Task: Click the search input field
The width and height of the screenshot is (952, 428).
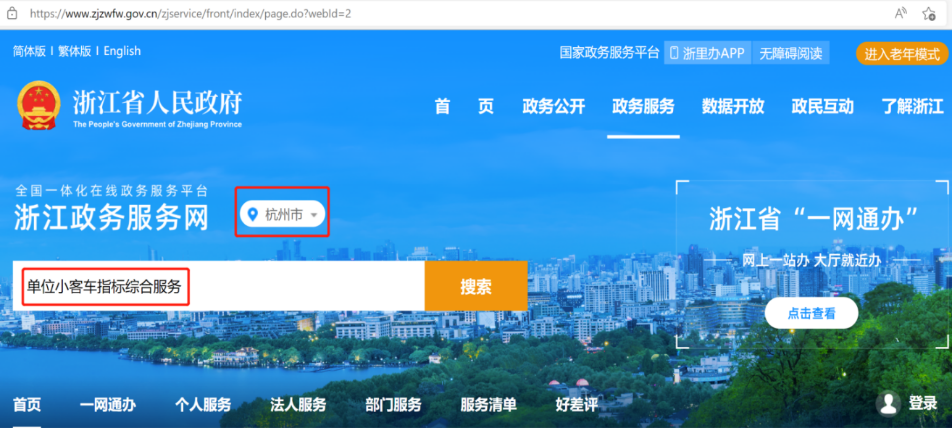Action: [300, 287]
